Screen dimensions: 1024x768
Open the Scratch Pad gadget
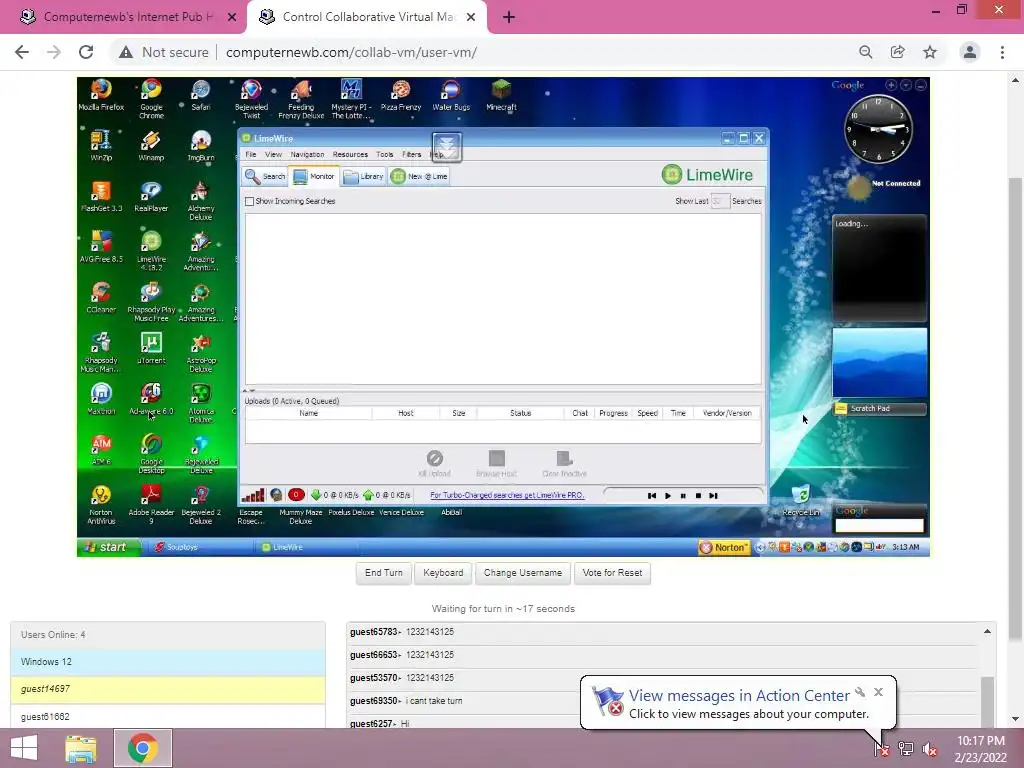pyautogui.click(x=879, y=408)
